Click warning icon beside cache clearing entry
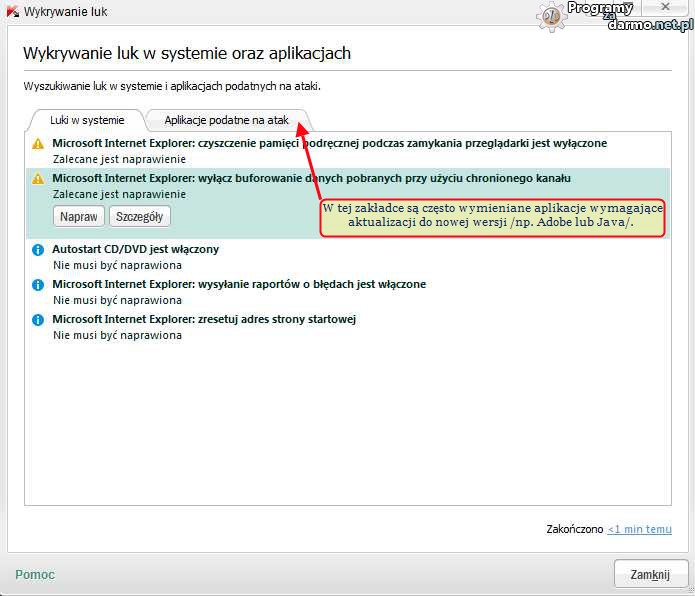 pos(38,144)
